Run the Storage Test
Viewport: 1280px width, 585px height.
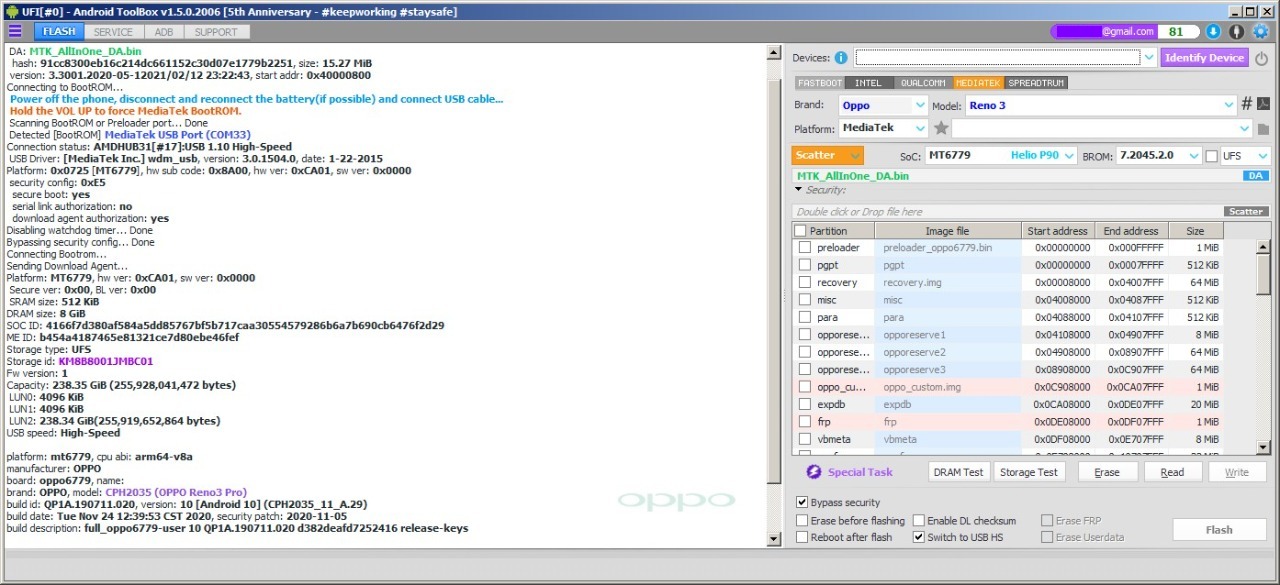[x=1029, y=472]
